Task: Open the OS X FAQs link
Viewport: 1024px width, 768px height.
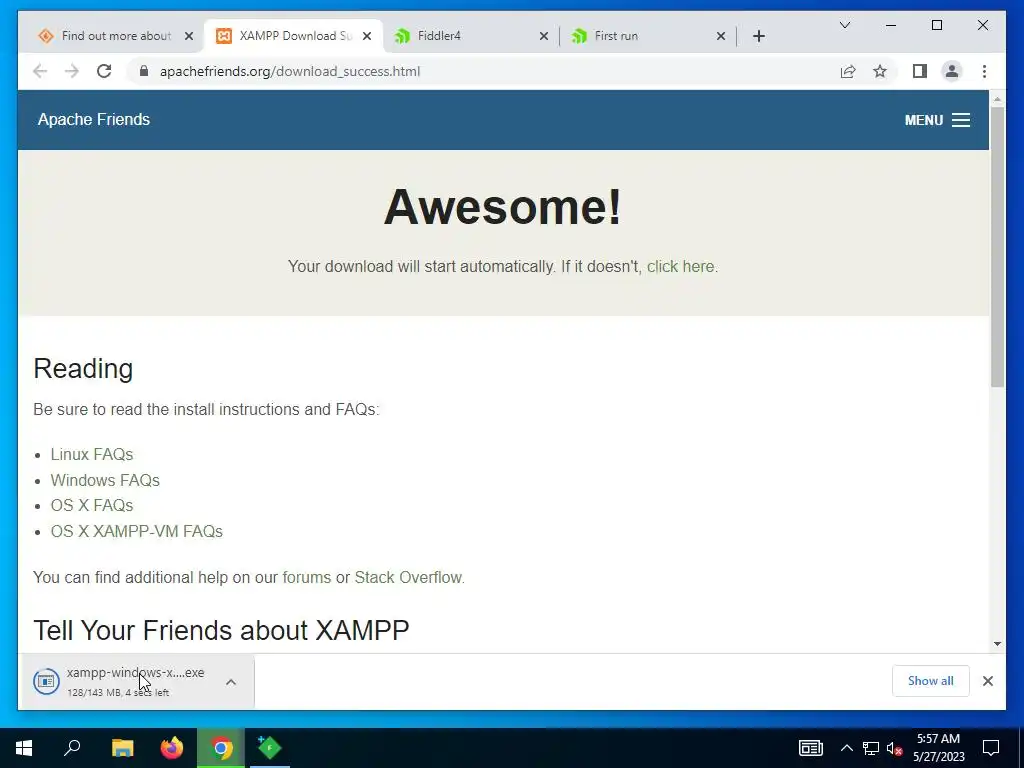Action: [92, 505]
